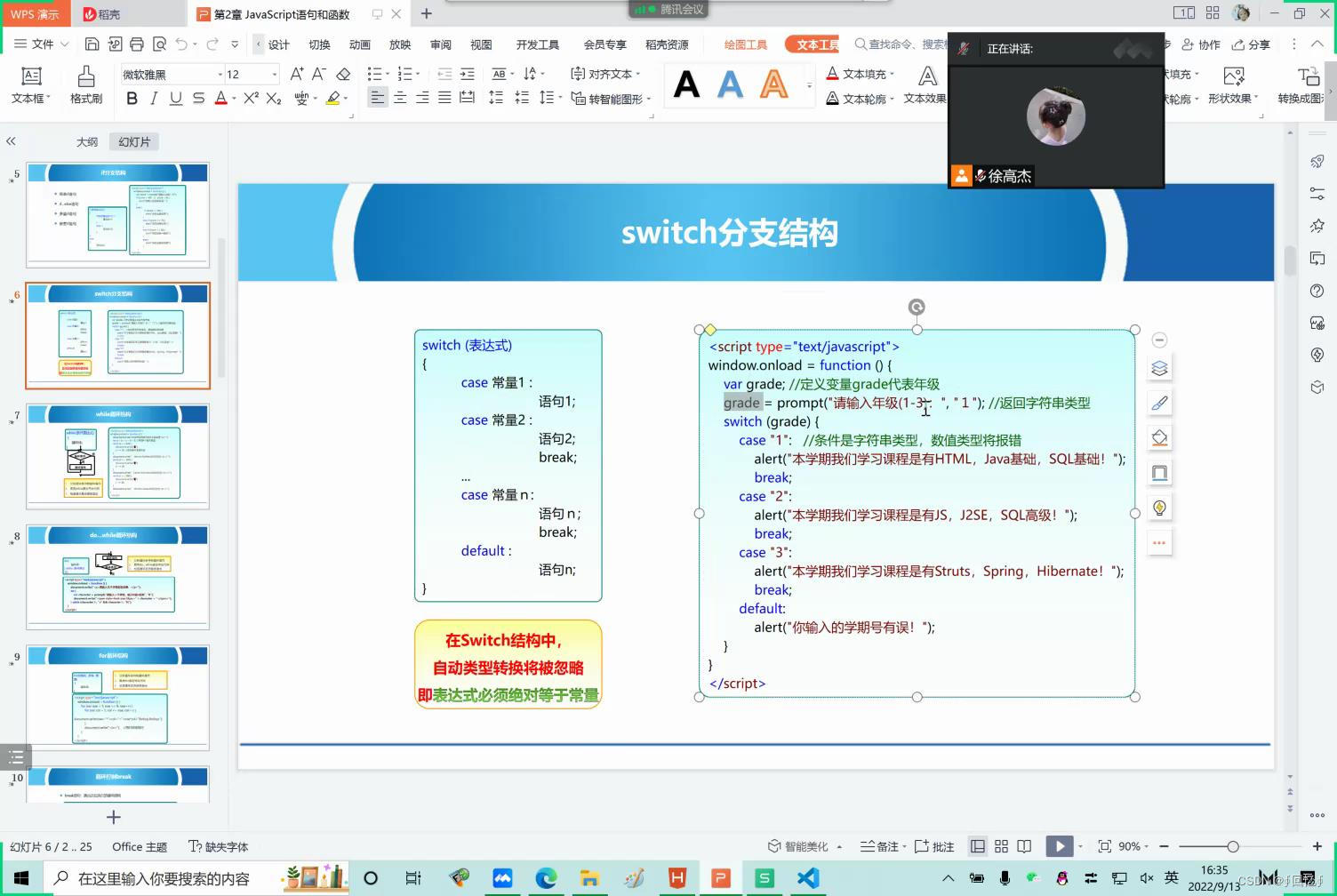Click the Notes (备注) button in status bar
The height and width of the screenshot is (896, 1337).
[880, 846]
